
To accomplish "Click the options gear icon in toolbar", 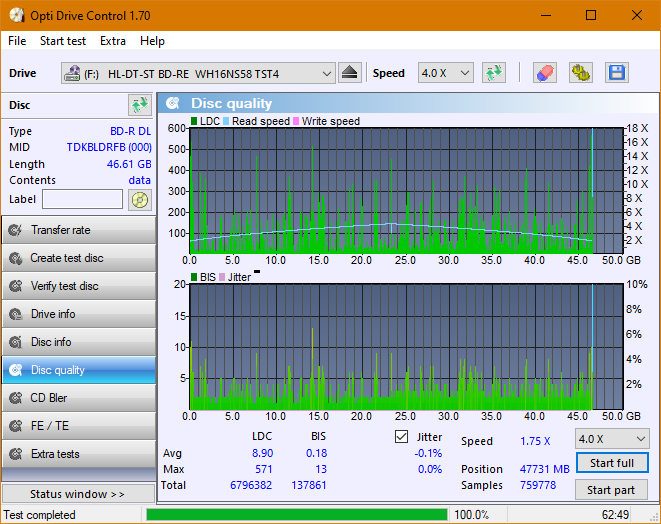I will (580, 73).
